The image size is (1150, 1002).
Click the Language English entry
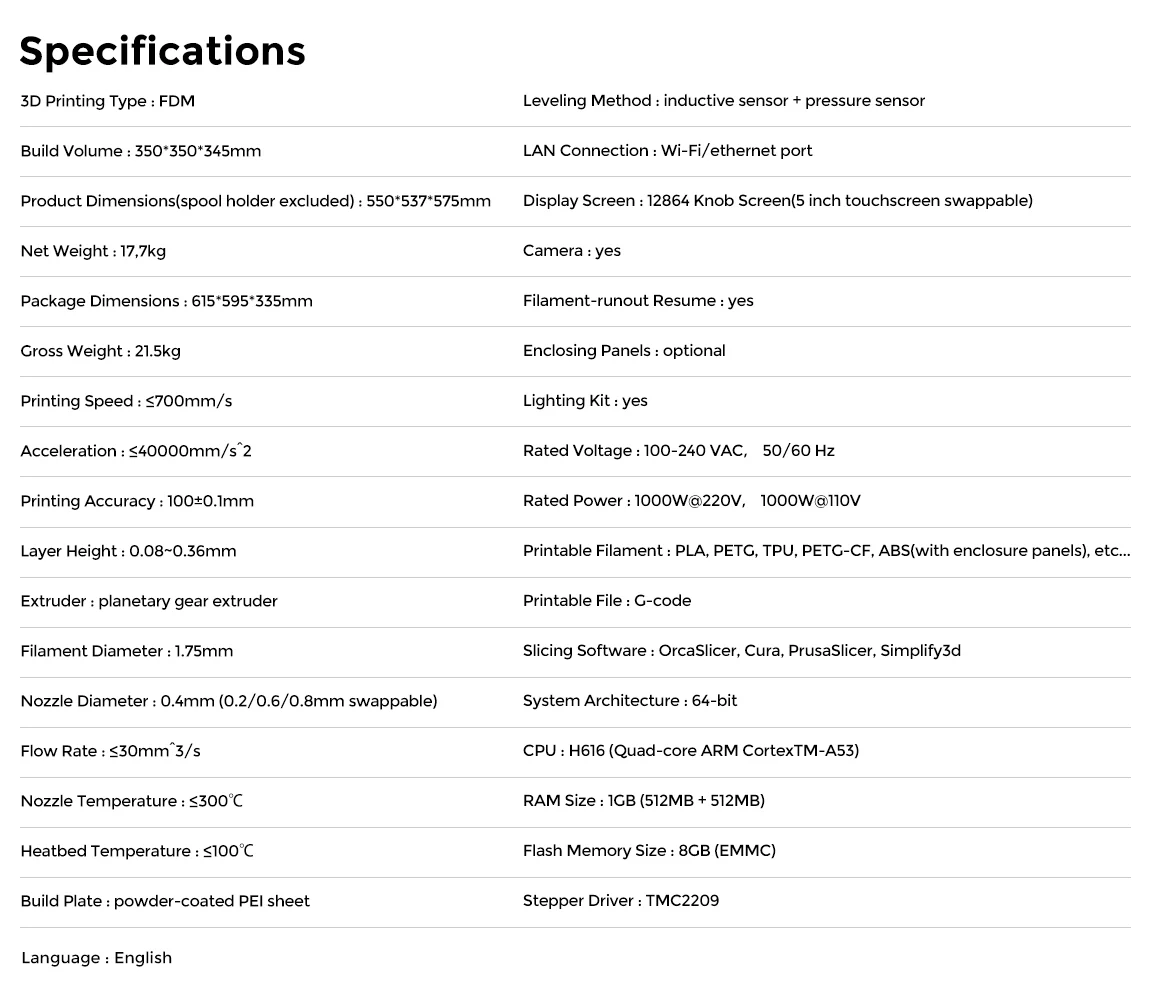pos(96,958)
